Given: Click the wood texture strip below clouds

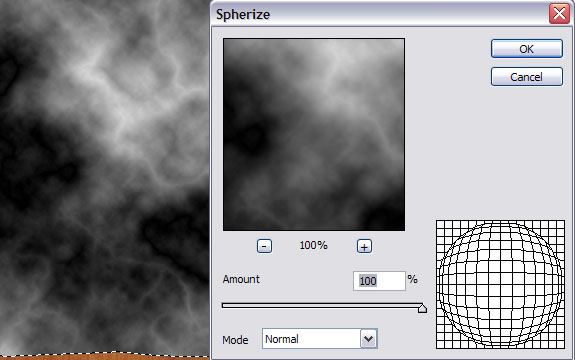Looking at the screenshot, I should tap(105, 357).
